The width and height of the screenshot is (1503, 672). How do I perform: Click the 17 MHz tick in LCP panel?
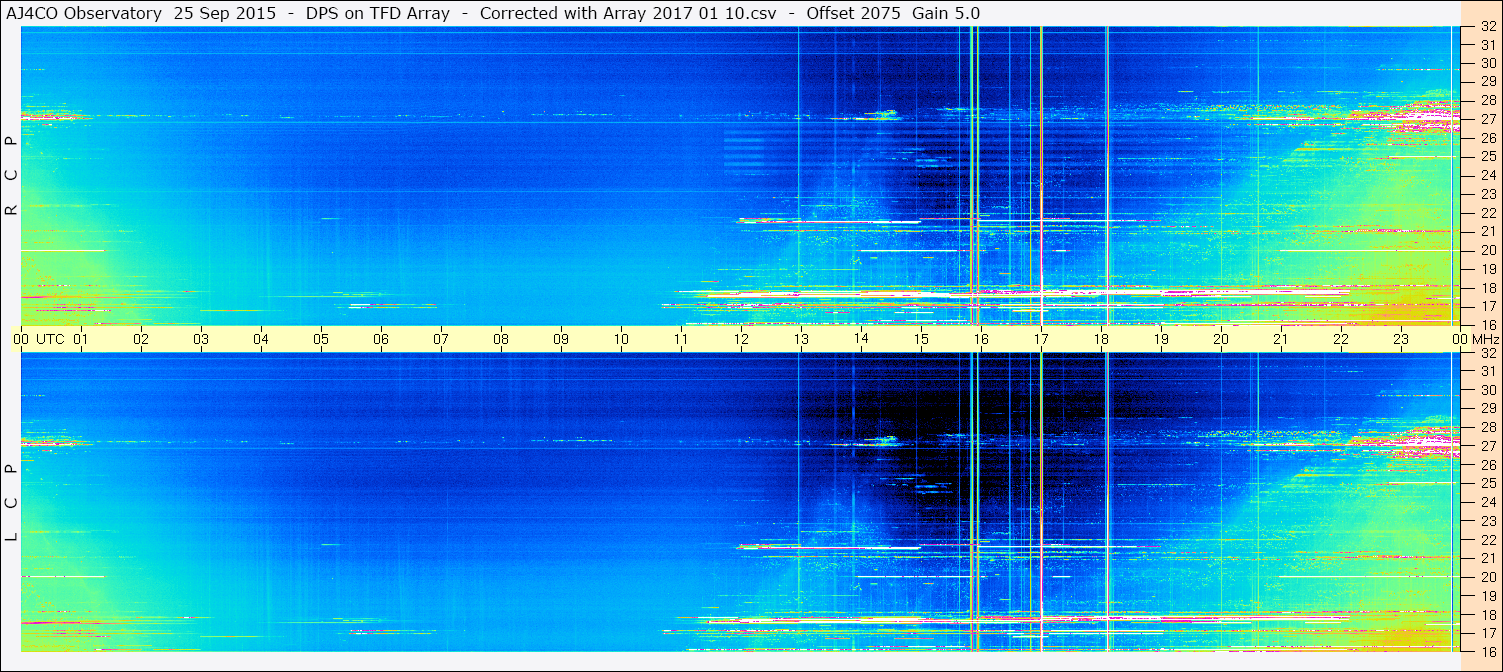coord(1487,632)
